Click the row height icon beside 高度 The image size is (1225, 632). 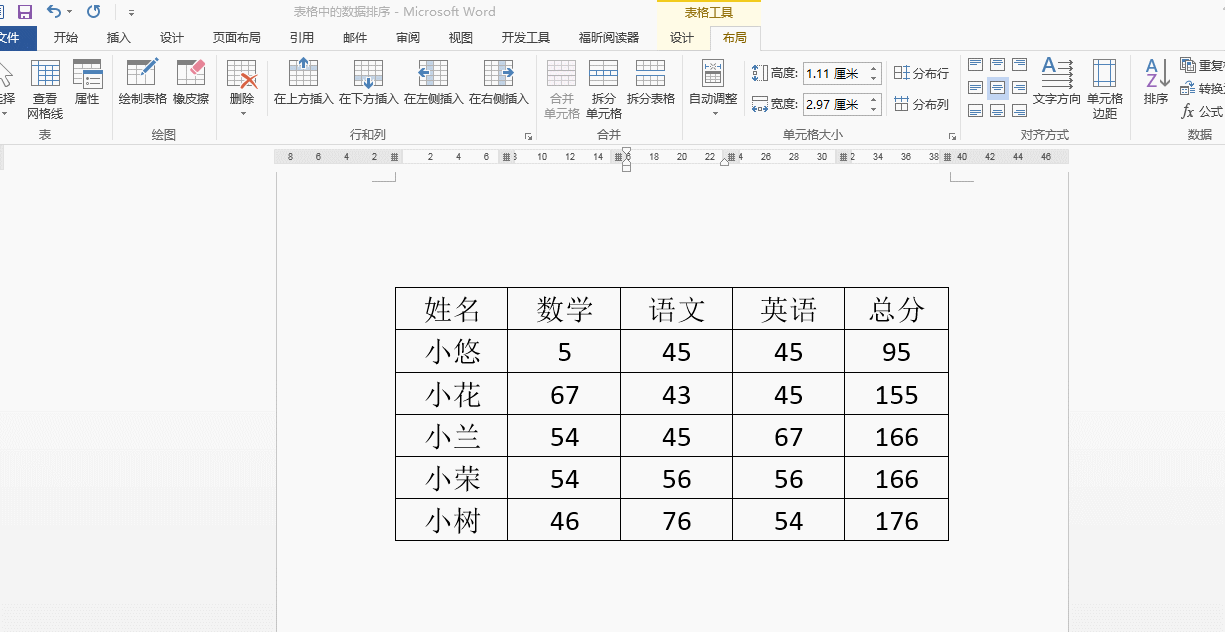pos(760,73)
